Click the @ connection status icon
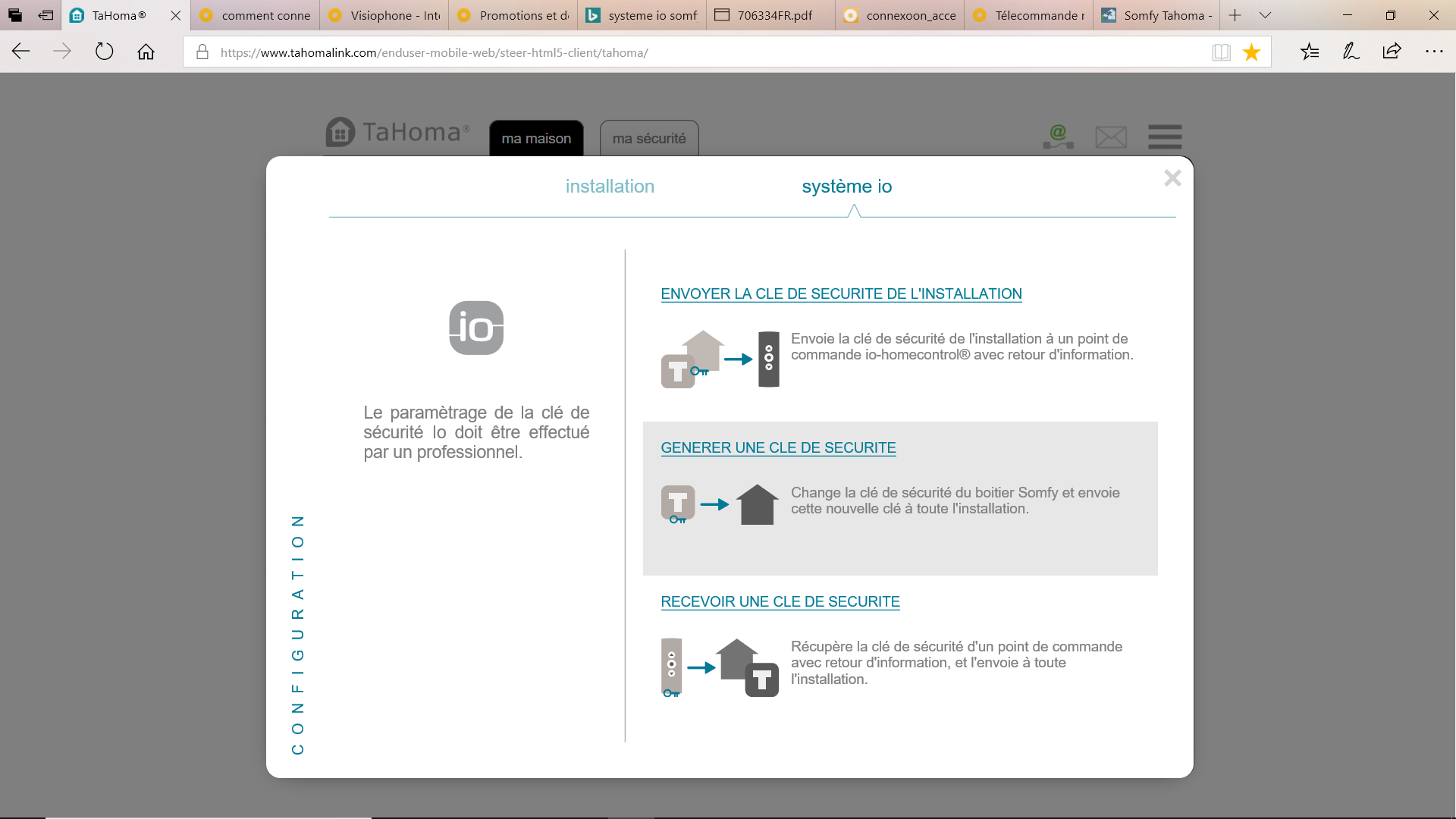The image size is (1456, 819). tap(1058, 136)
